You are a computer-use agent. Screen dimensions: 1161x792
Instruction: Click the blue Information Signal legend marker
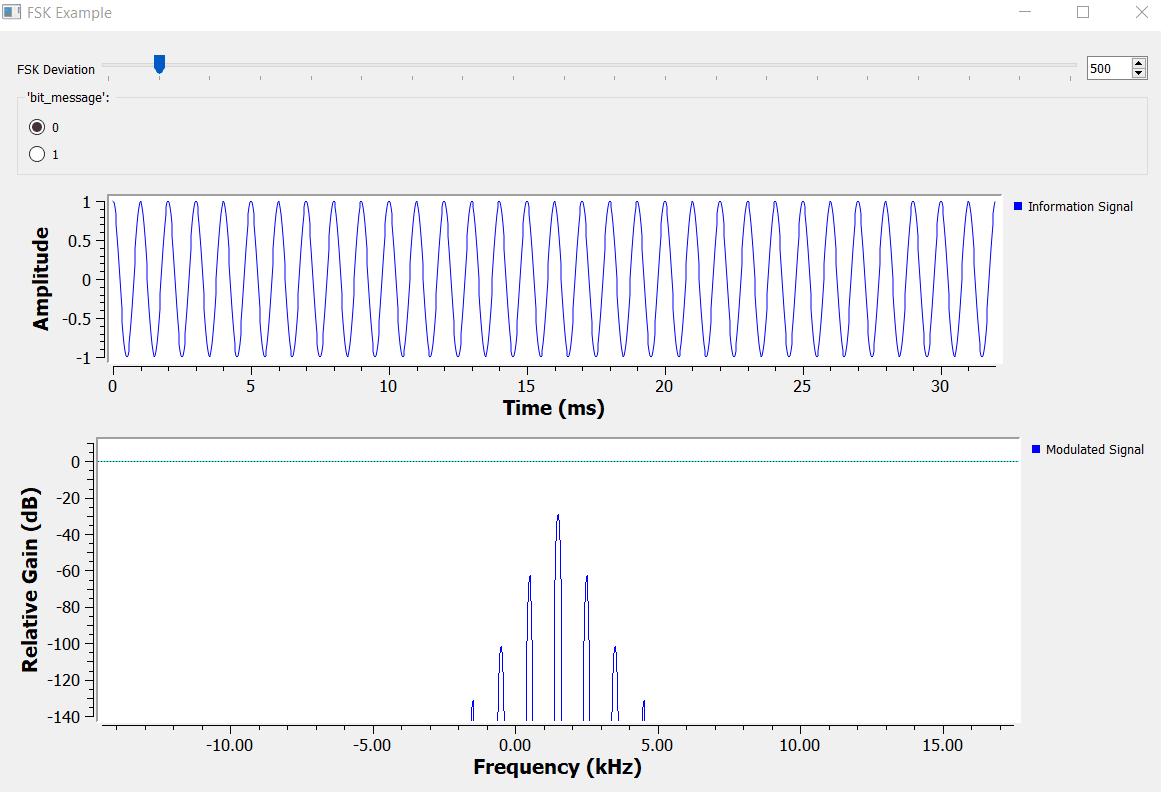1018,206
